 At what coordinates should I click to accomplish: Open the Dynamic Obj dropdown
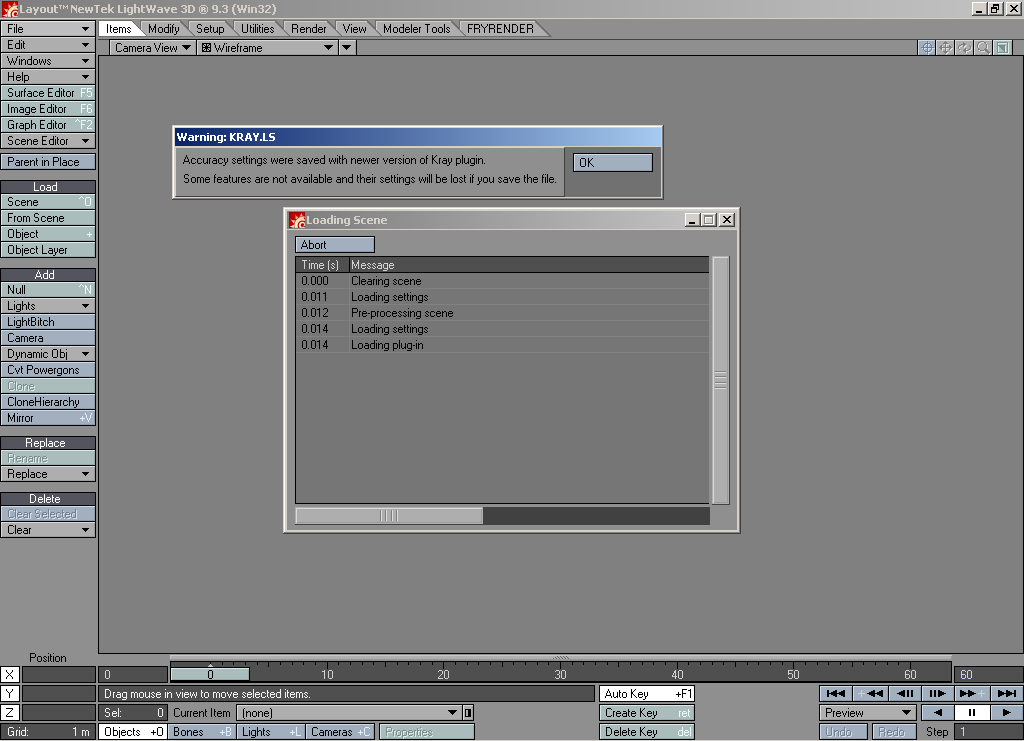(x=48, y=354)
